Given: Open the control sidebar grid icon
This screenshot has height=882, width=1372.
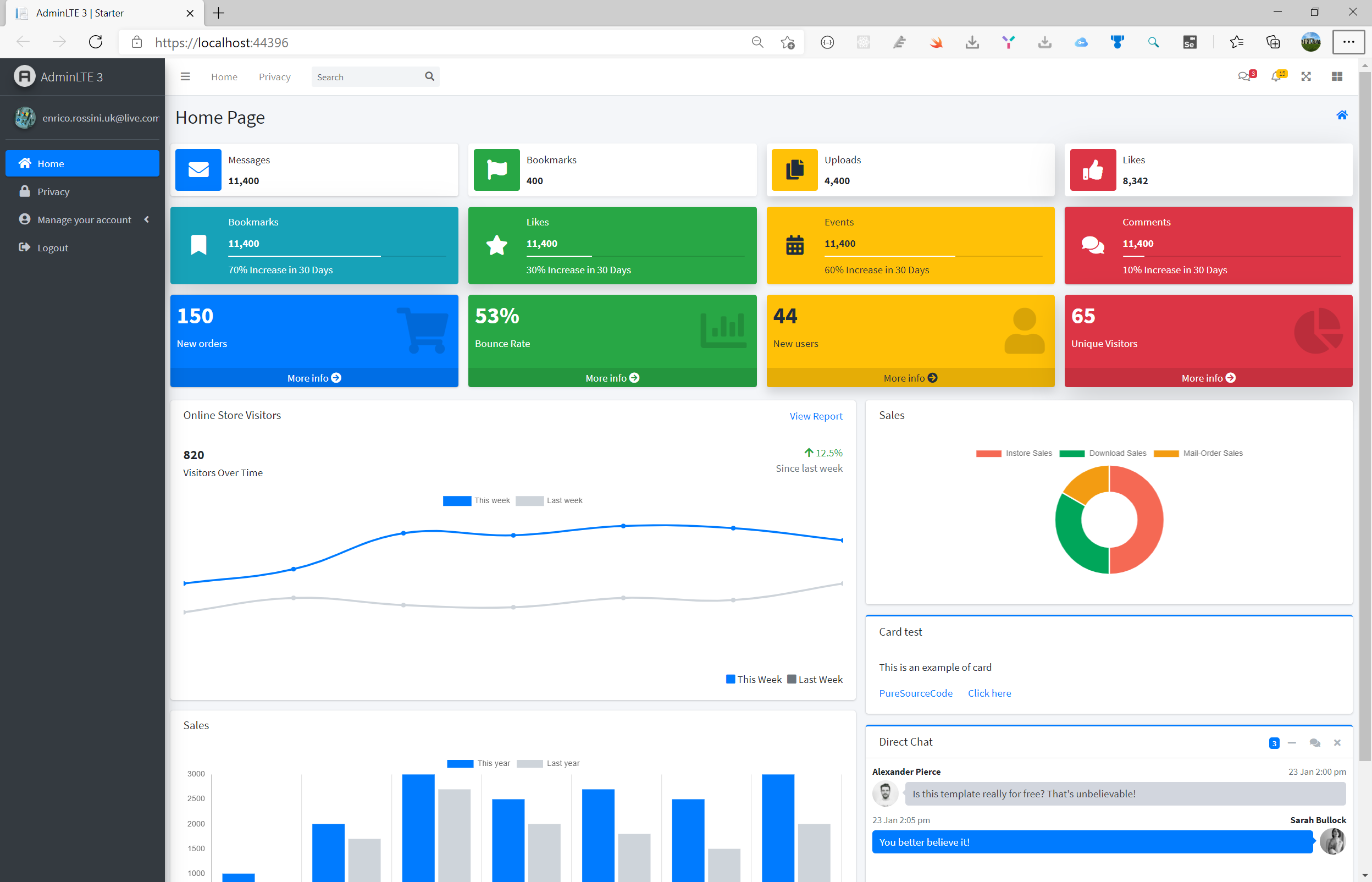Looking at the screenshot, I should pyautogui.click(x=1336, y=77).
